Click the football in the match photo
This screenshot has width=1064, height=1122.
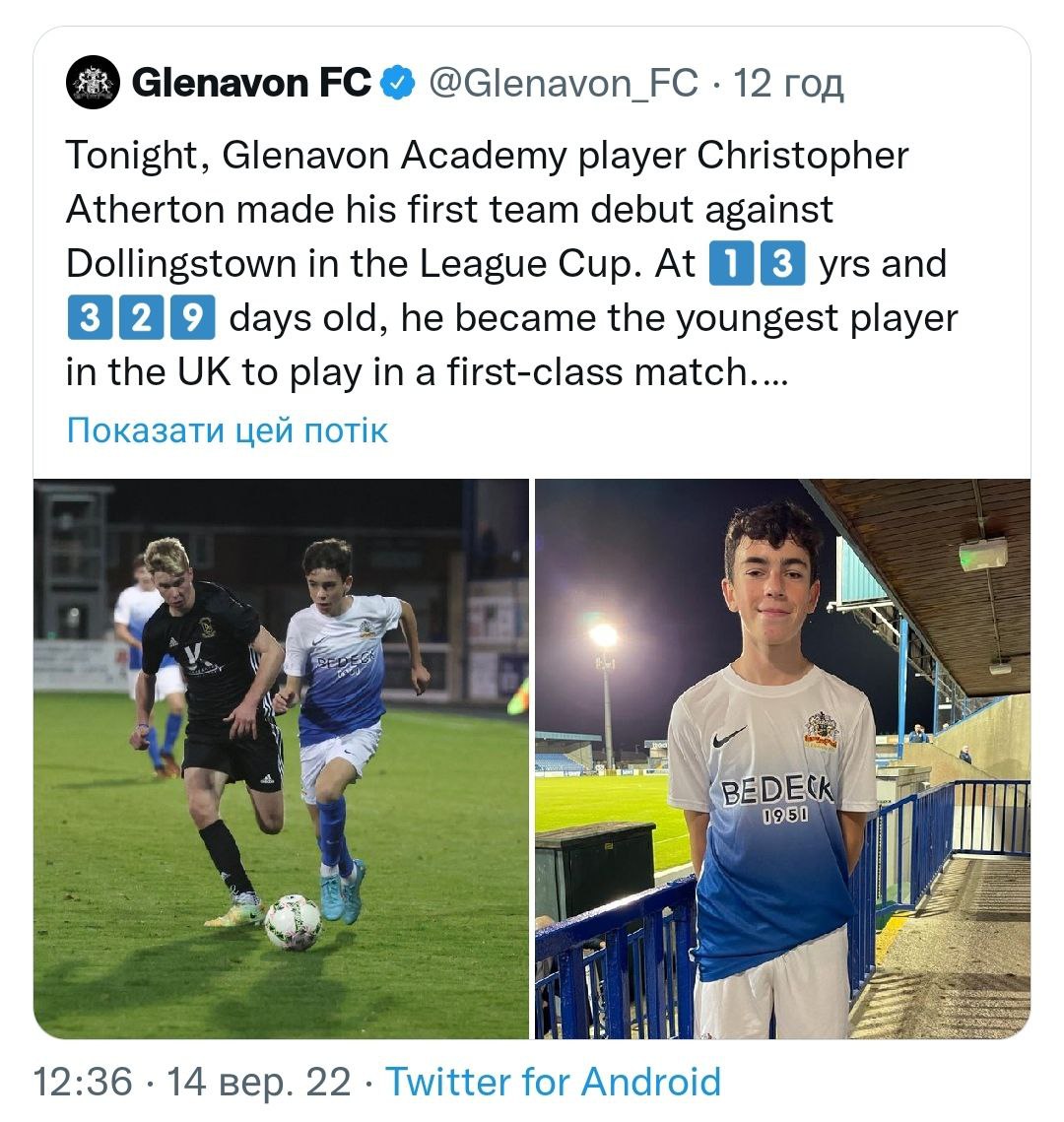[x=294, y=922]
